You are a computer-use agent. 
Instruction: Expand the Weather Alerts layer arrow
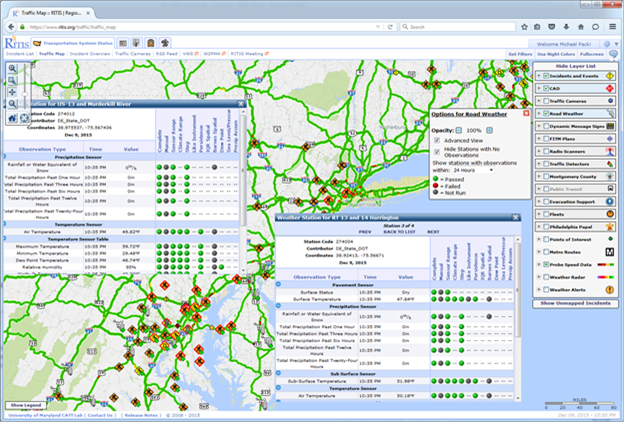tap(539, 290)
